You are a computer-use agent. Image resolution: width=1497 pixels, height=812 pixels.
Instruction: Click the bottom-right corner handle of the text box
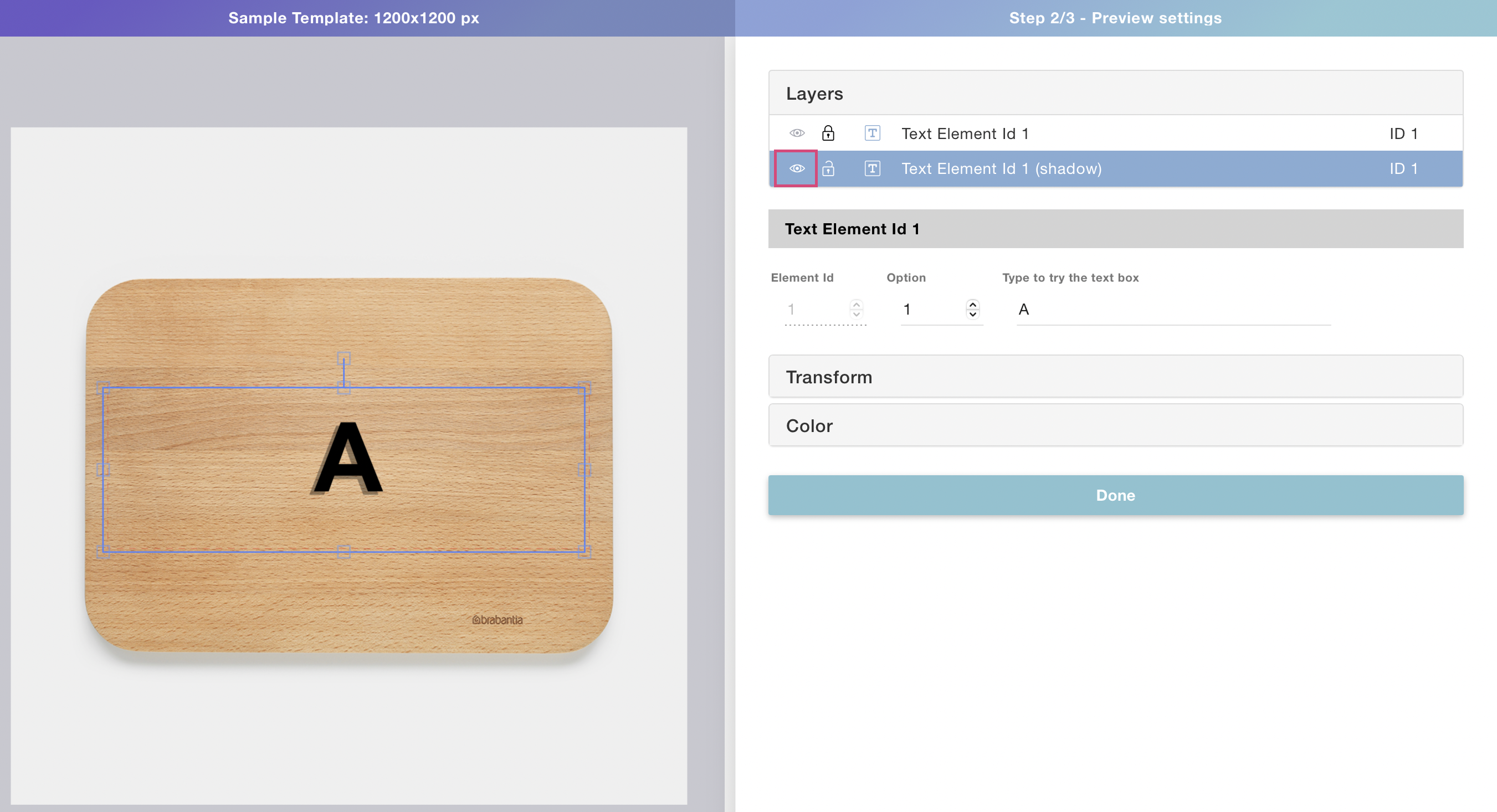point(584,551)
